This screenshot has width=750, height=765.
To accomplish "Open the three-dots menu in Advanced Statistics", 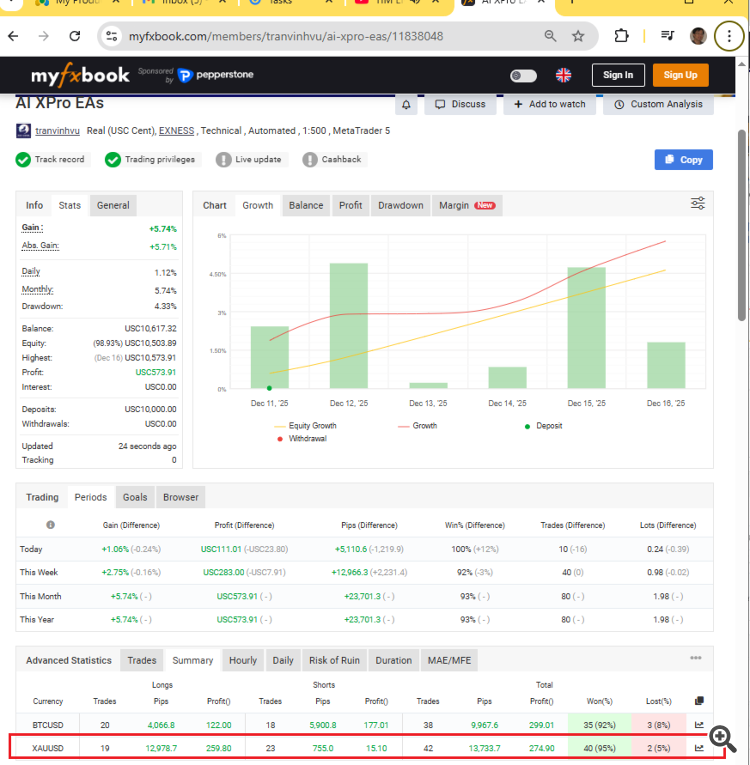I will 695,658.
